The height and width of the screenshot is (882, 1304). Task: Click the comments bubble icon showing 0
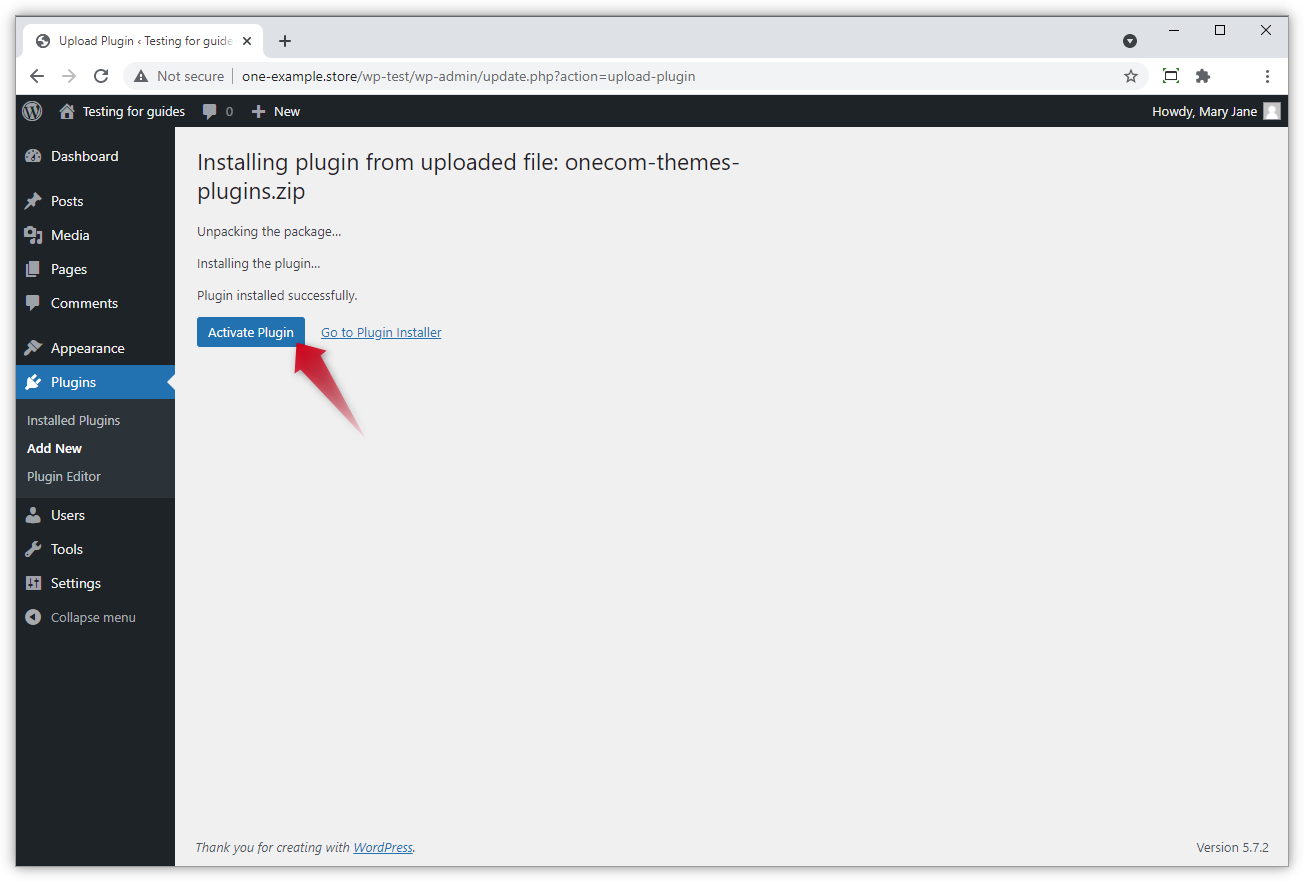tap(209, 111)
